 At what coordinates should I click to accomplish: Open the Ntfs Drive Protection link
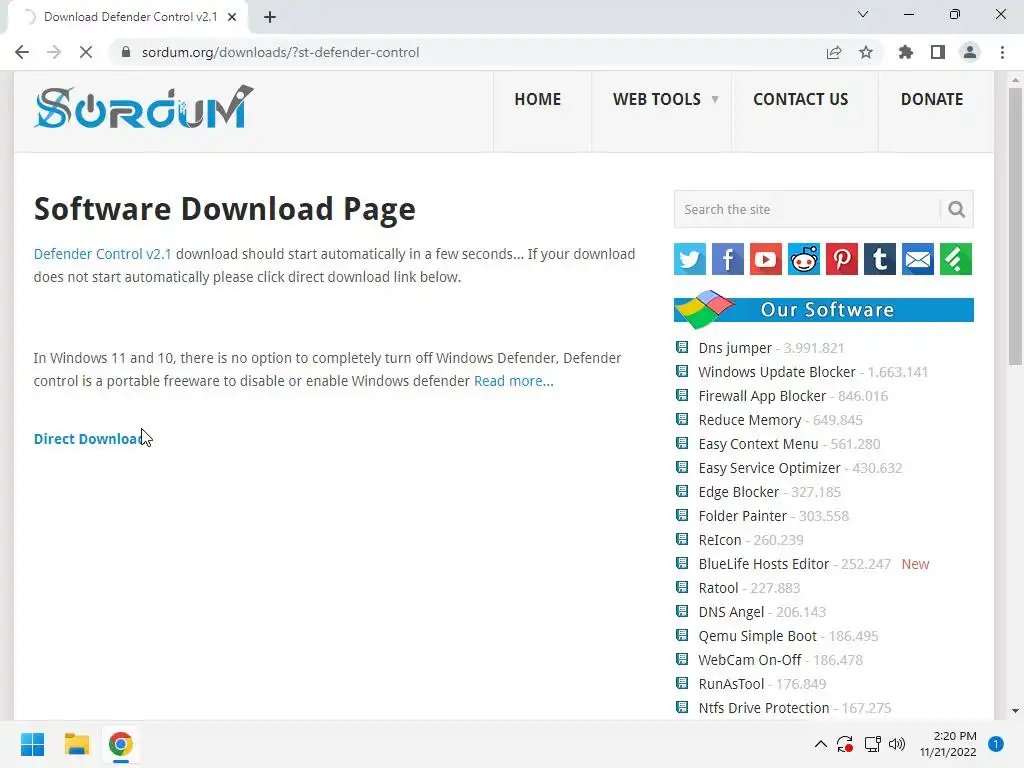tap(764, 708)
